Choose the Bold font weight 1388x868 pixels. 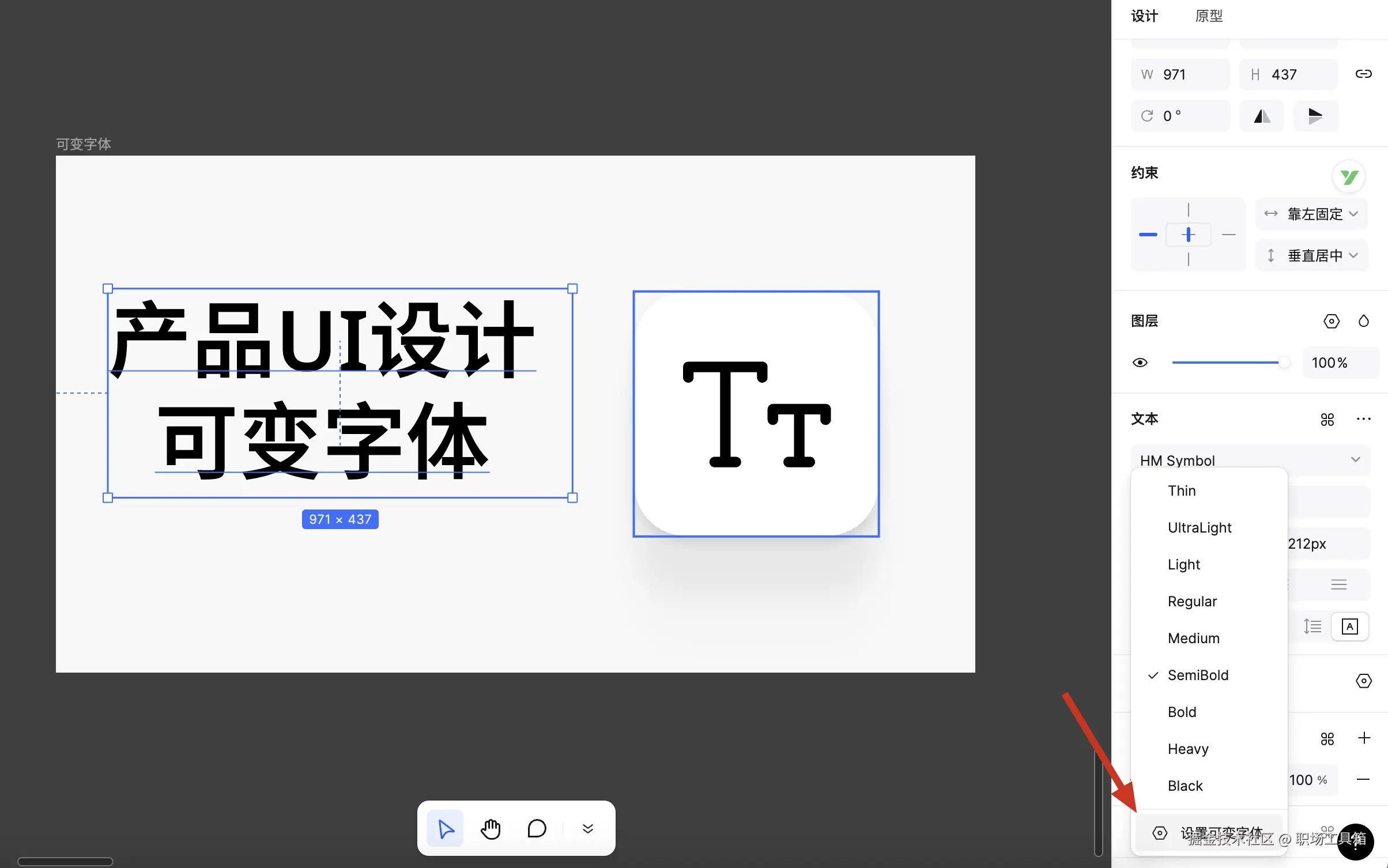coord(1182,712)
